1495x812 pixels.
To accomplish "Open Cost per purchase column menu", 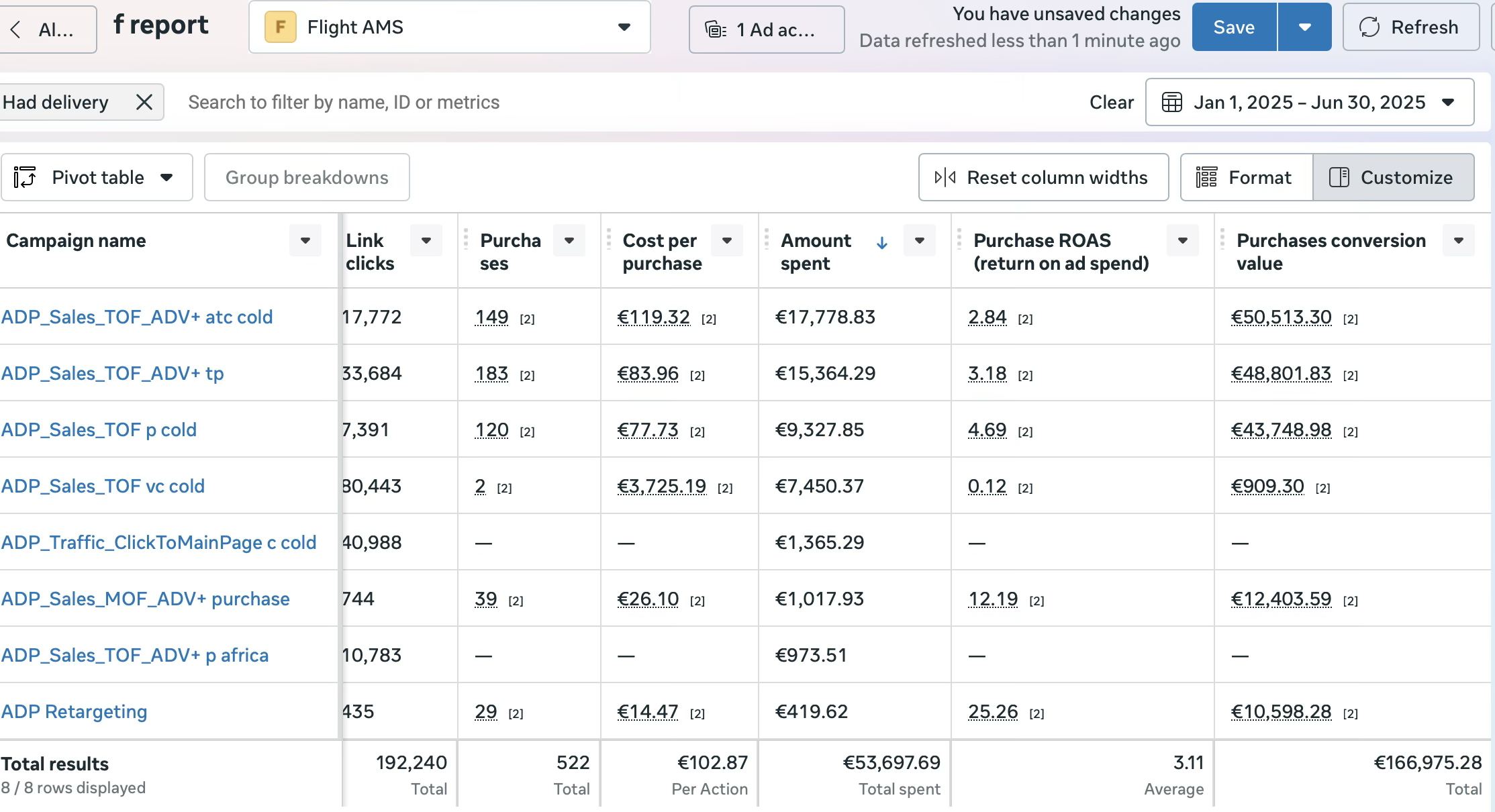I will click(727, 240).
